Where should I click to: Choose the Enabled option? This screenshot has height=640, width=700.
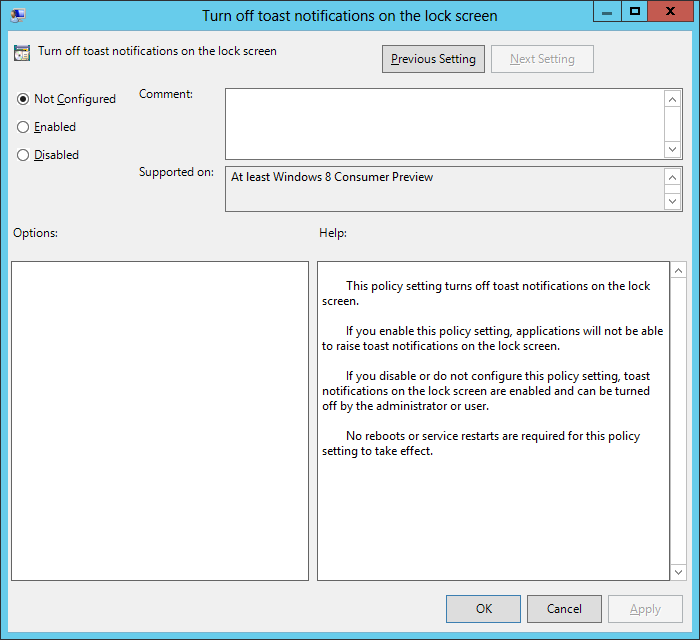[23, 127]
